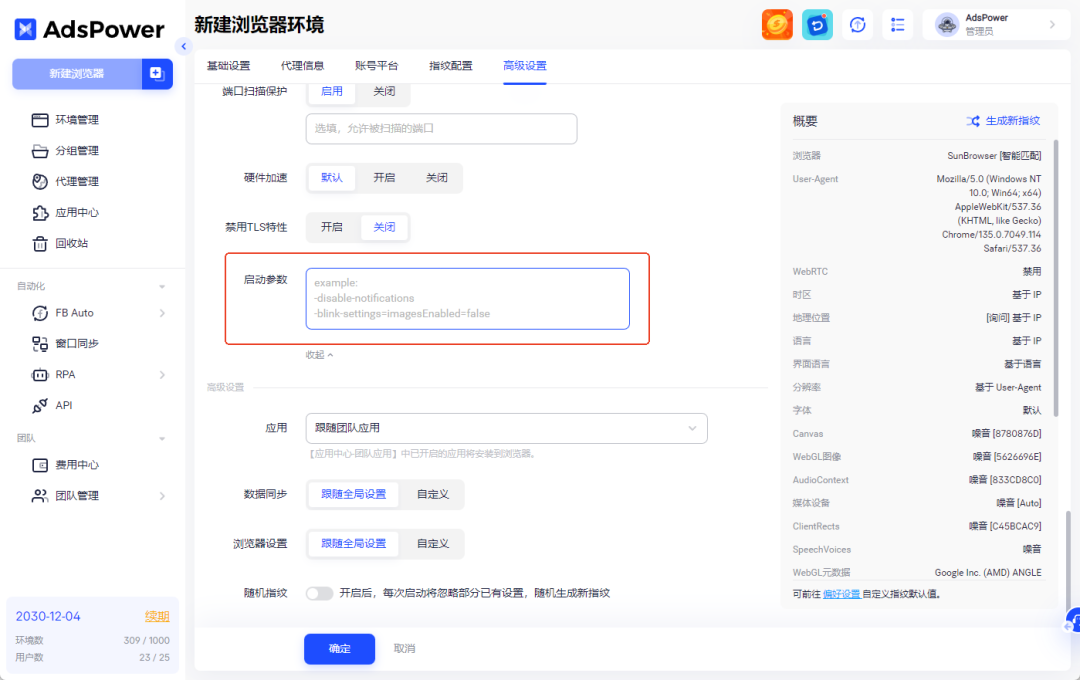The image size is (1080, 680).
Task: Click the 生成新指纹 link
Action: [1010, 120]
